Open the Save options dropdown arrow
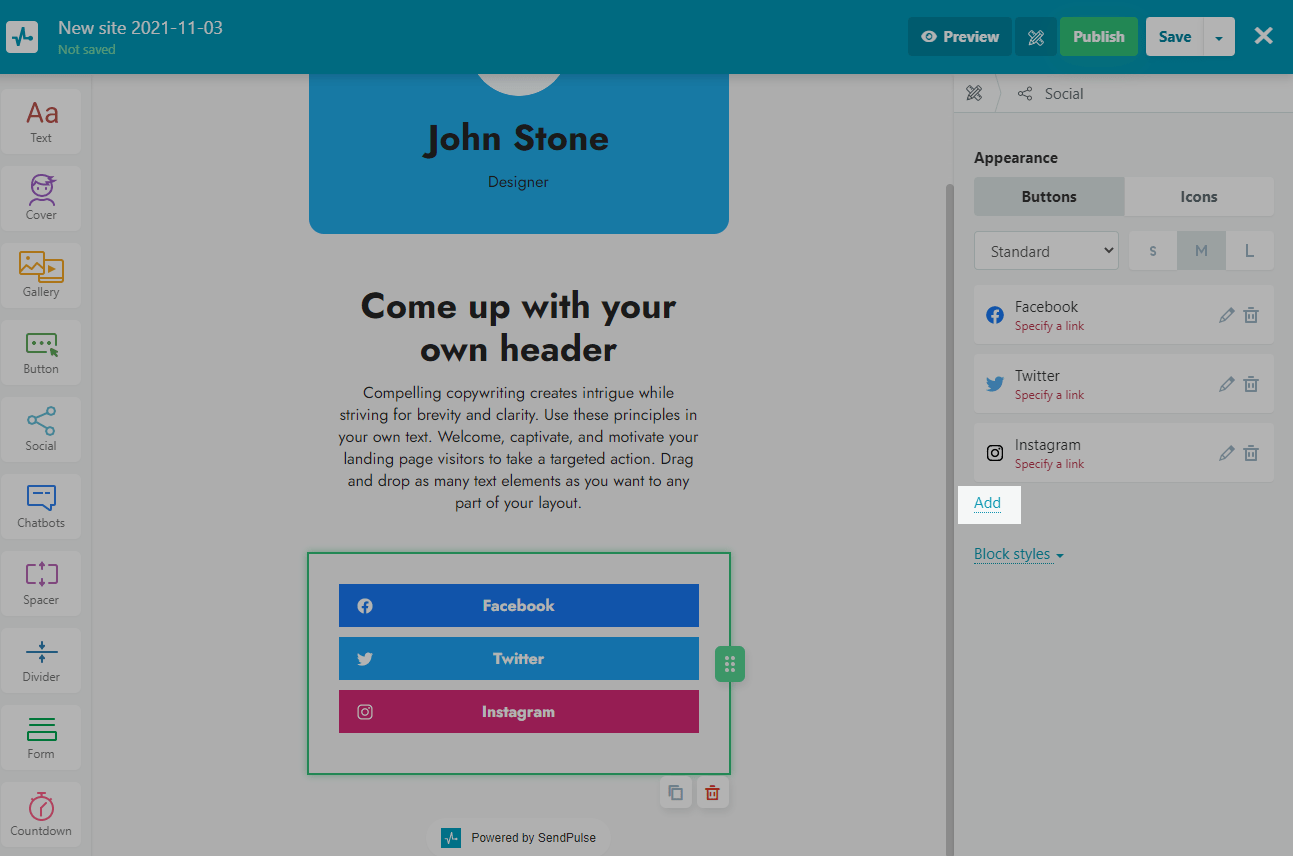 click(1218, 37)
